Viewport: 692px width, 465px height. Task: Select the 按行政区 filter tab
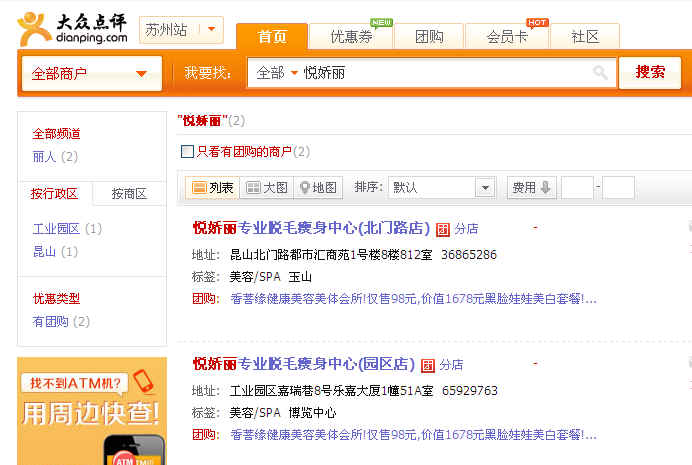click(55, 194)
